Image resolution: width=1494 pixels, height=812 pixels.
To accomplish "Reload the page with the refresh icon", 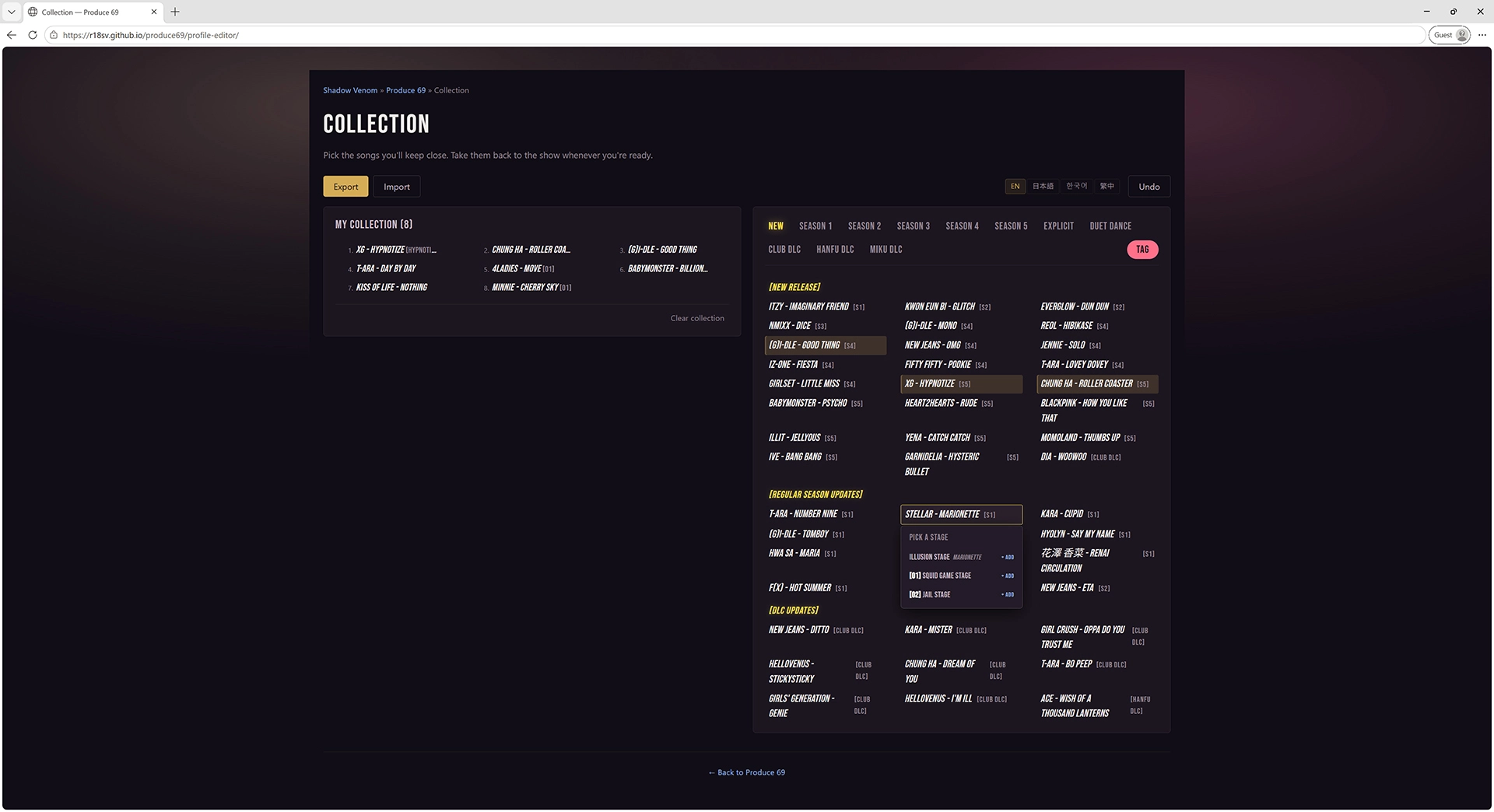I will coord(33,35).
